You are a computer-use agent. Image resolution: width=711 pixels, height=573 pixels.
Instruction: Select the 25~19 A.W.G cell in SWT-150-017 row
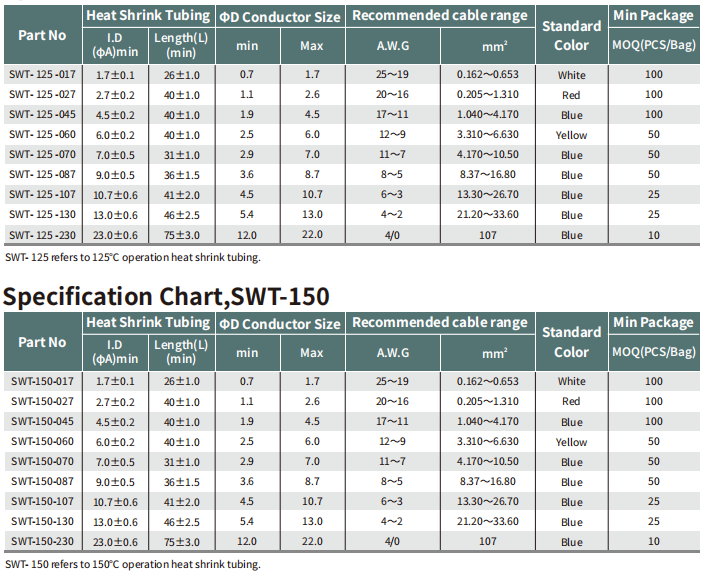point(392,381)
